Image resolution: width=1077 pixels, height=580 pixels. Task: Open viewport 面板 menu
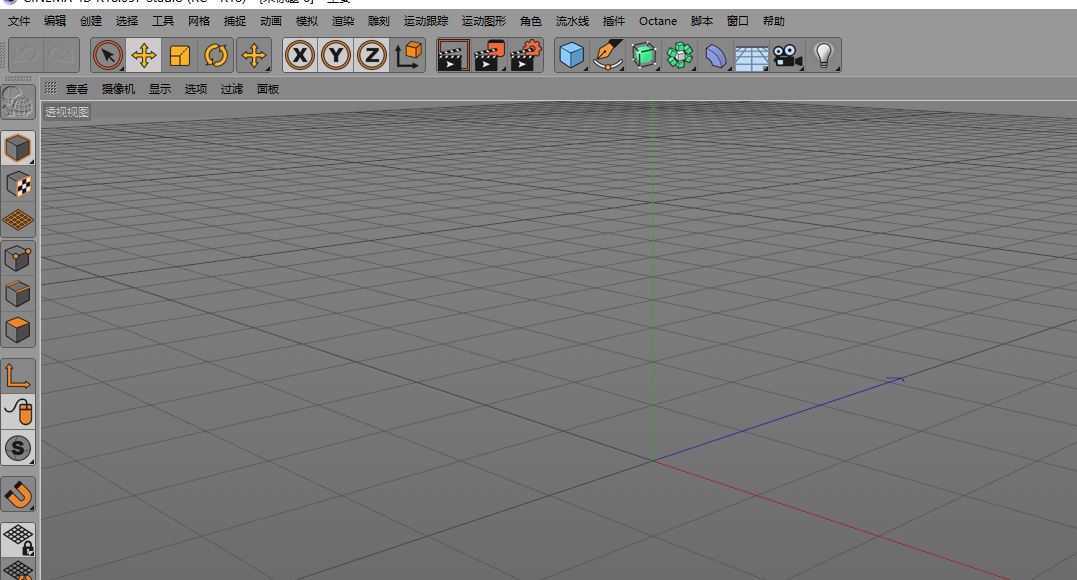pyautogui.click(x=268, y=89)
